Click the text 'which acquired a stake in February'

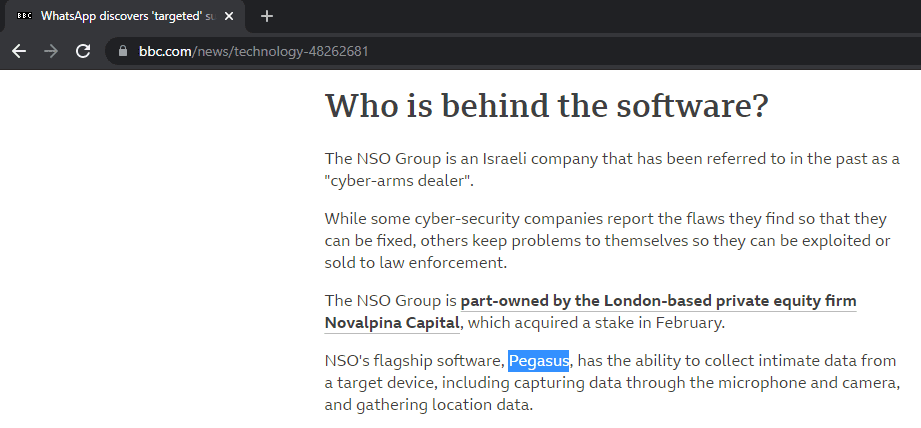click(596, 323)
